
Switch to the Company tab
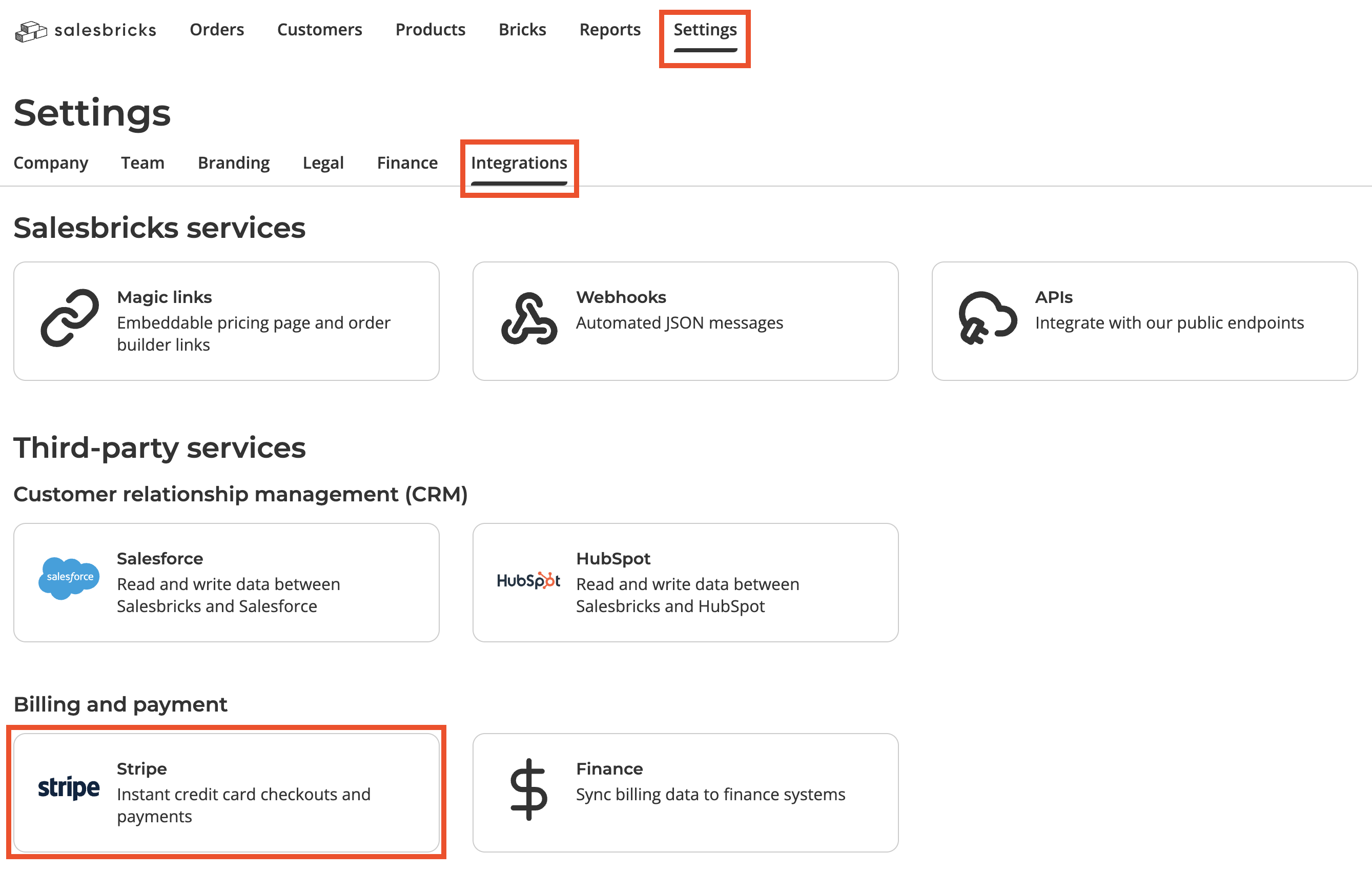(51, 163)
